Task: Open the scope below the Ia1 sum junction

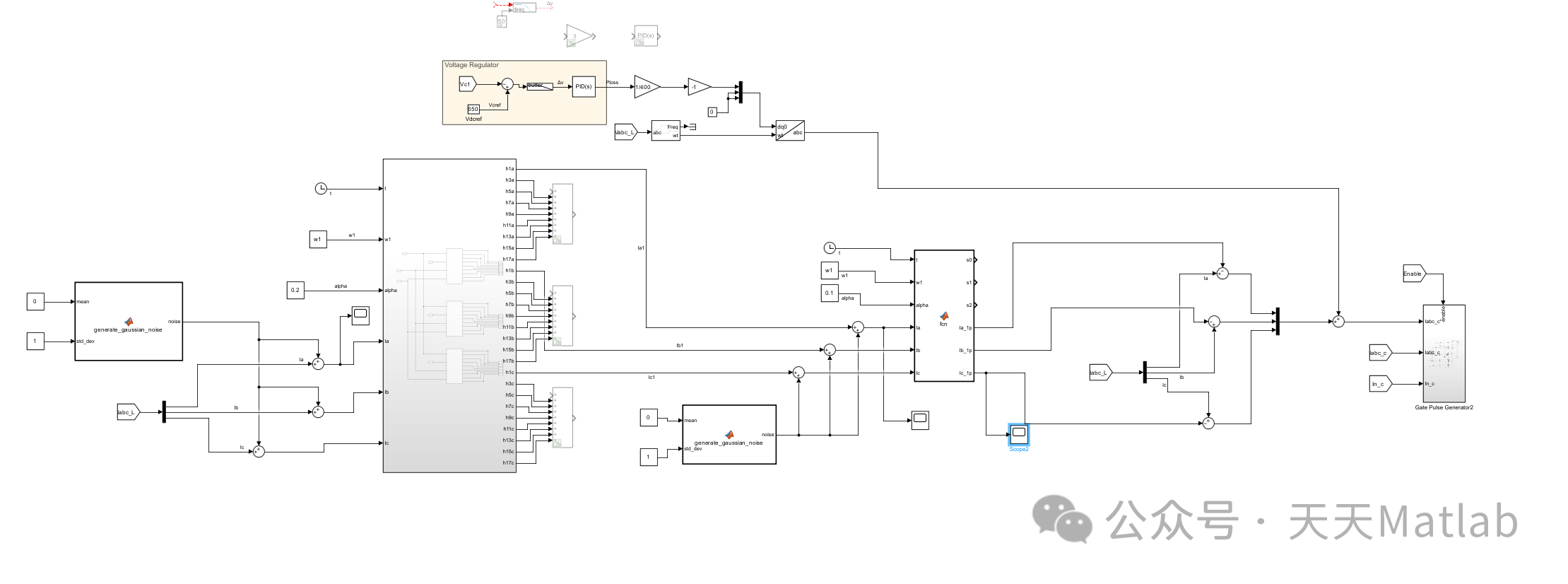Action: tap(919, 420)
